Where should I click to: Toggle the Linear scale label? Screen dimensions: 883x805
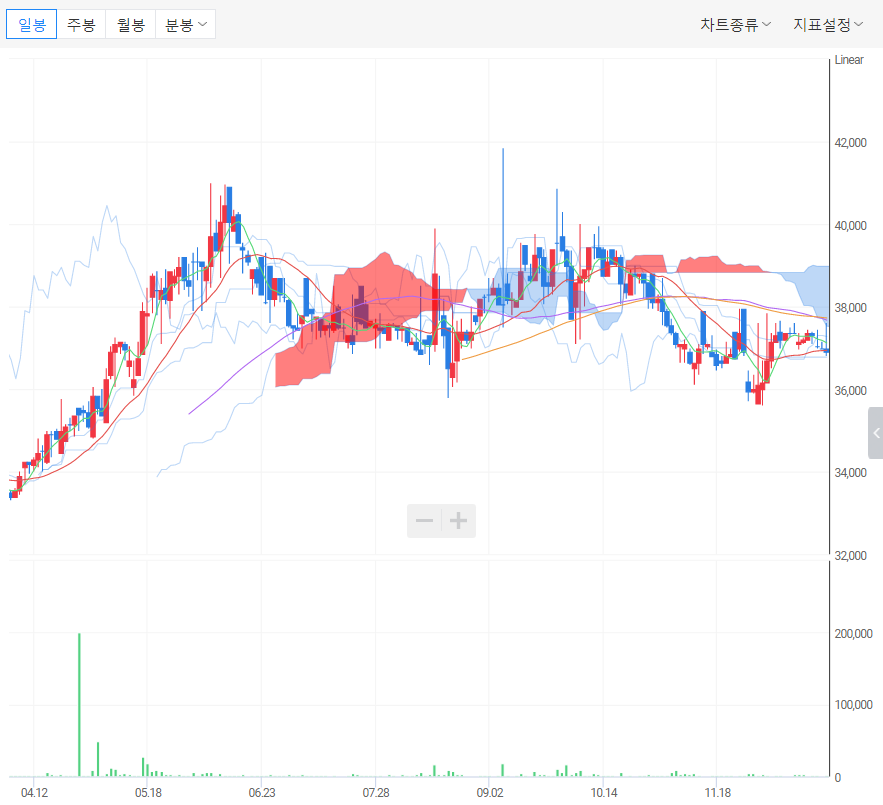coord(849,60)
